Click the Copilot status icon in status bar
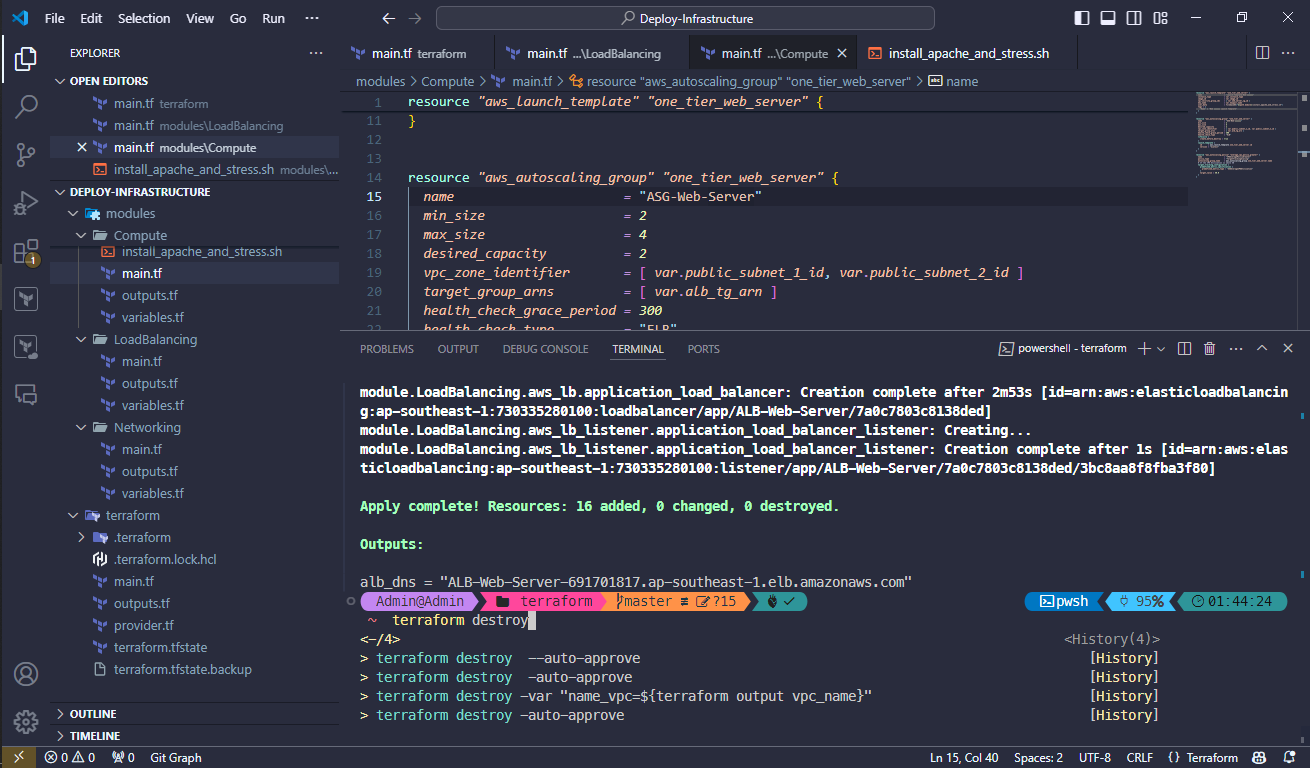The image size is (1310, 768). click(1260, 758)
